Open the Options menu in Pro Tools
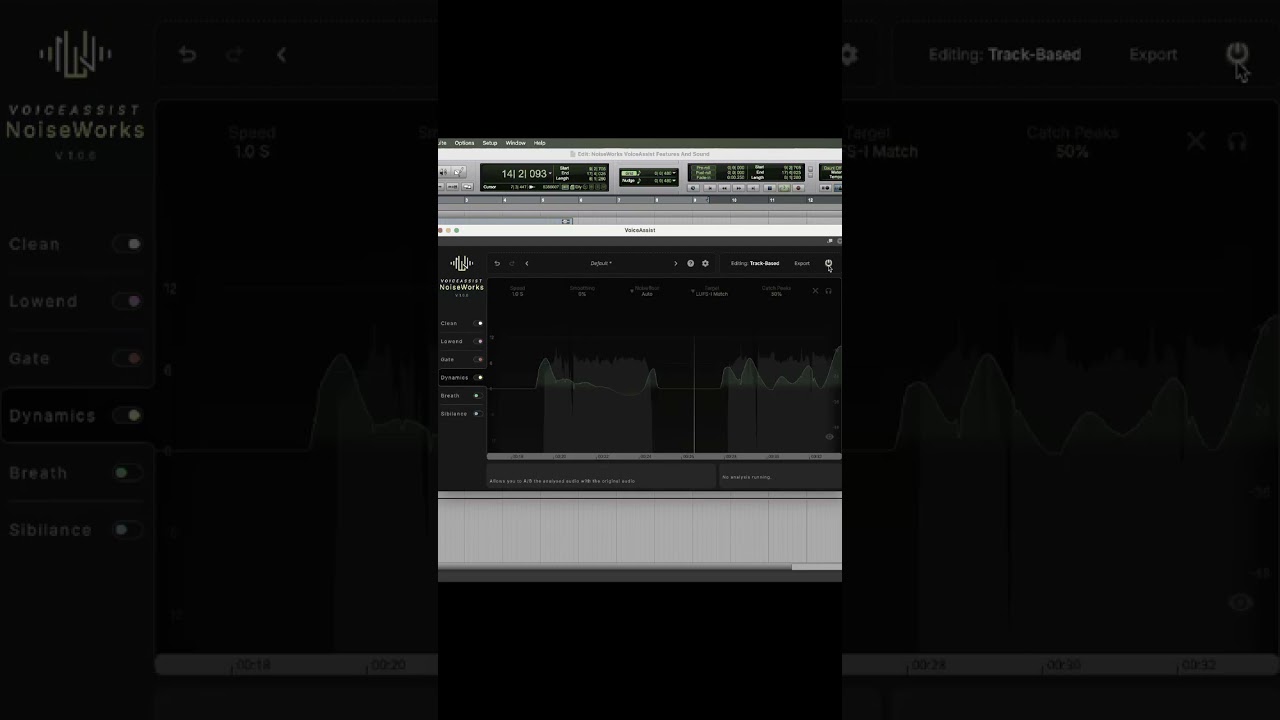The image size is (1280, 720). click(464, 143)
